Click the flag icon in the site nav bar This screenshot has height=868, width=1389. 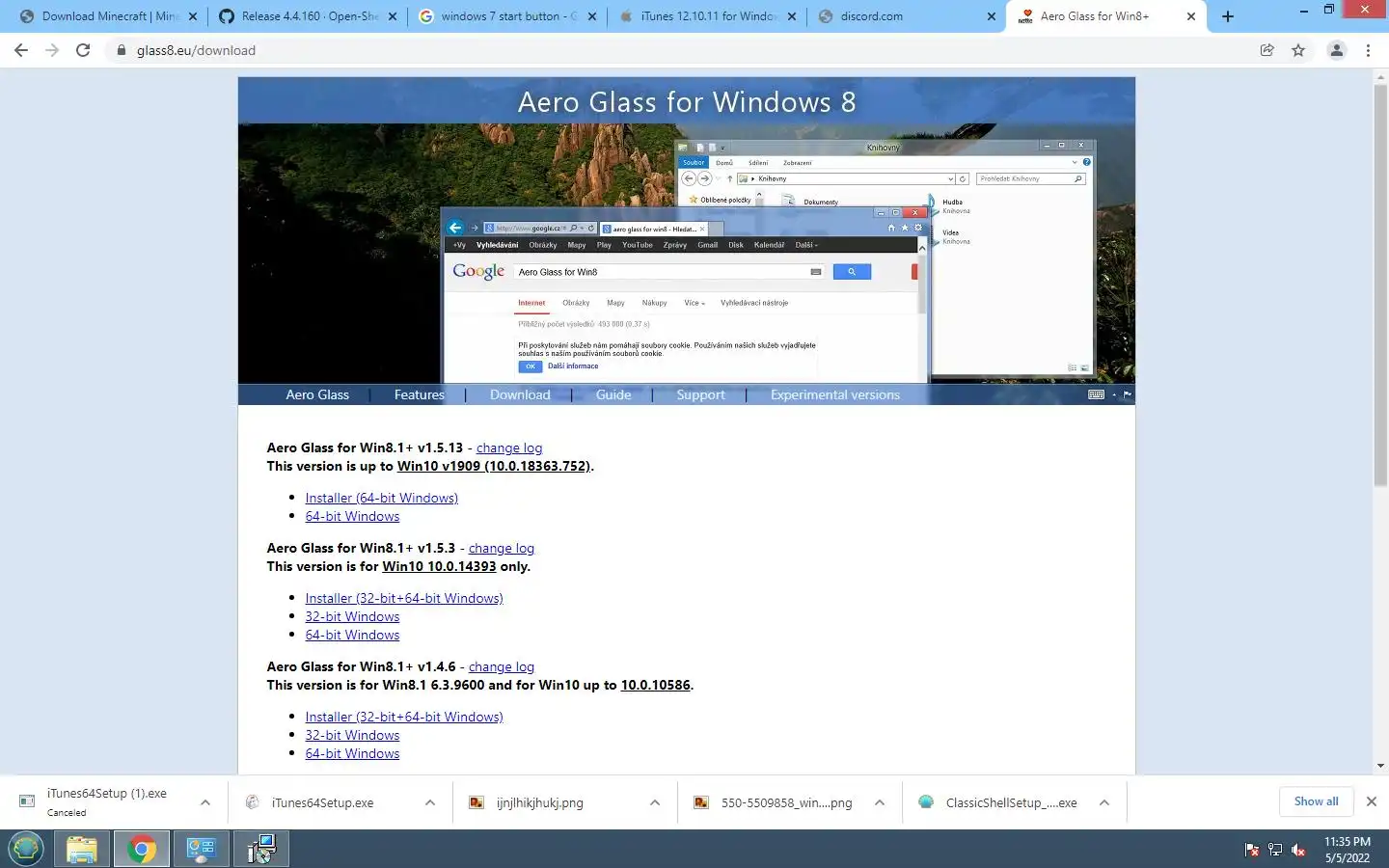pyautogui.click(x=1127, y=394)
